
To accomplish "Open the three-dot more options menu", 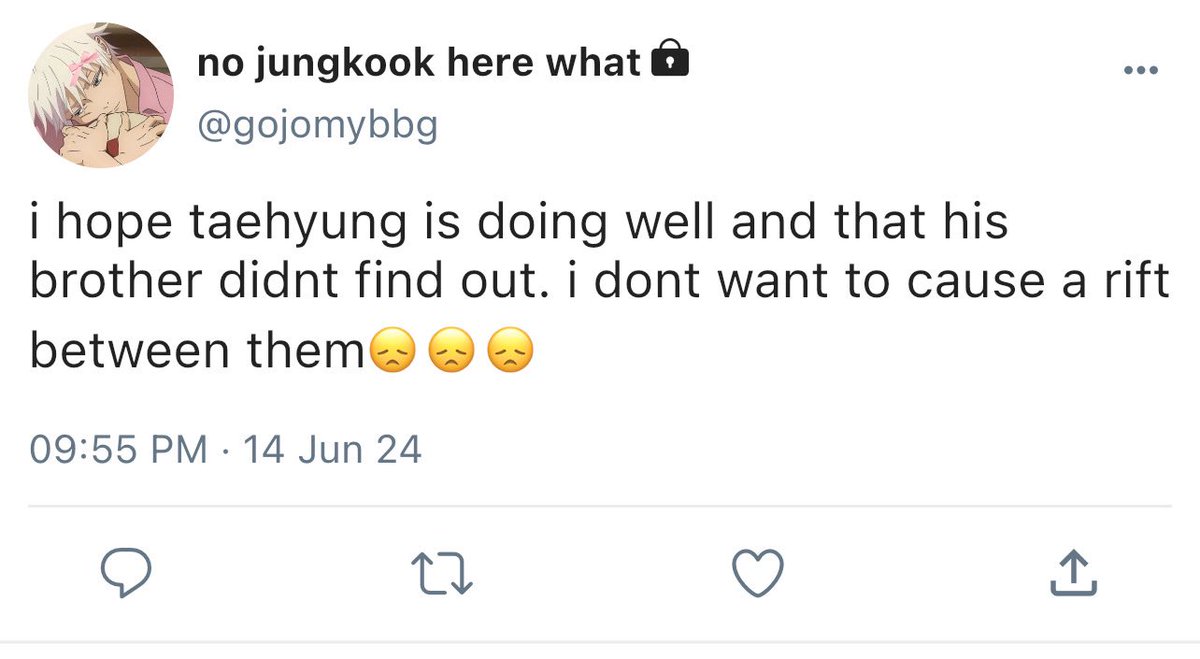I will tap(1140, 71).
